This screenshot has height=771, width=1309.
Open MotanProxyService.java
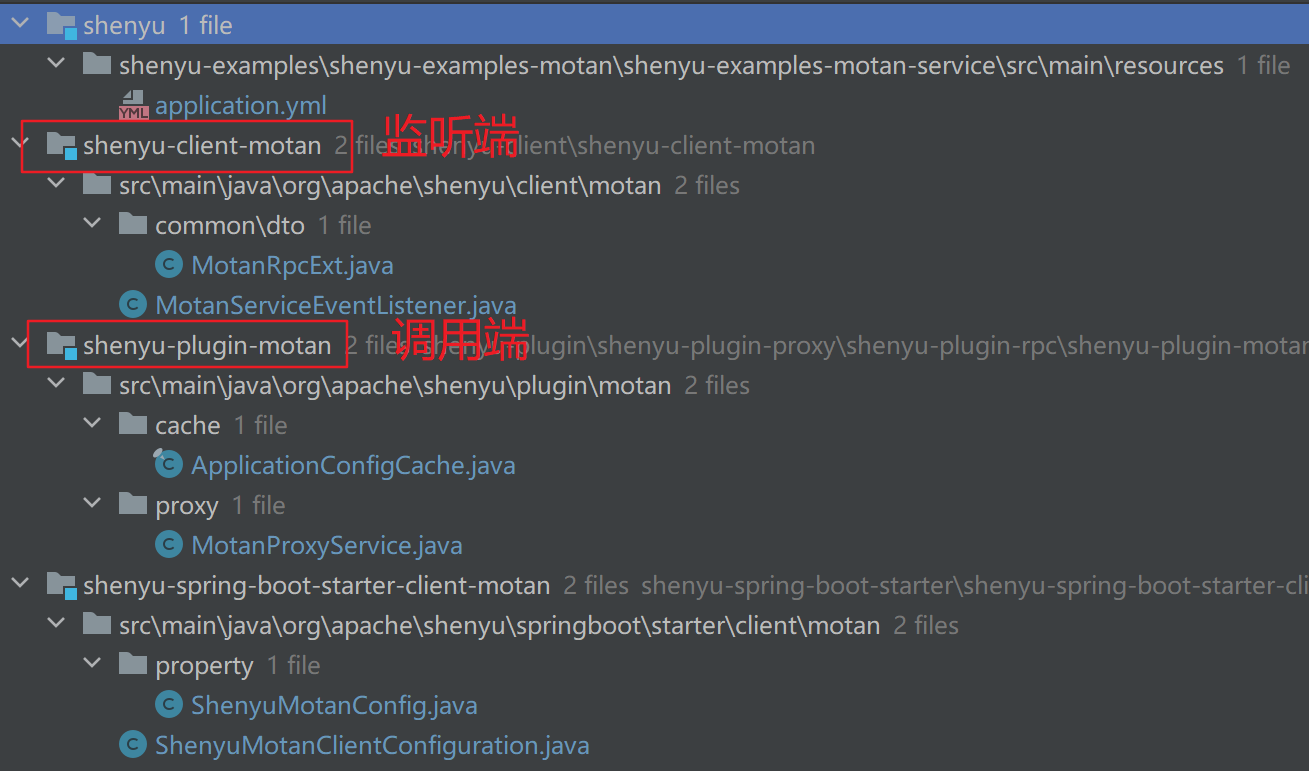pos(327,545)
